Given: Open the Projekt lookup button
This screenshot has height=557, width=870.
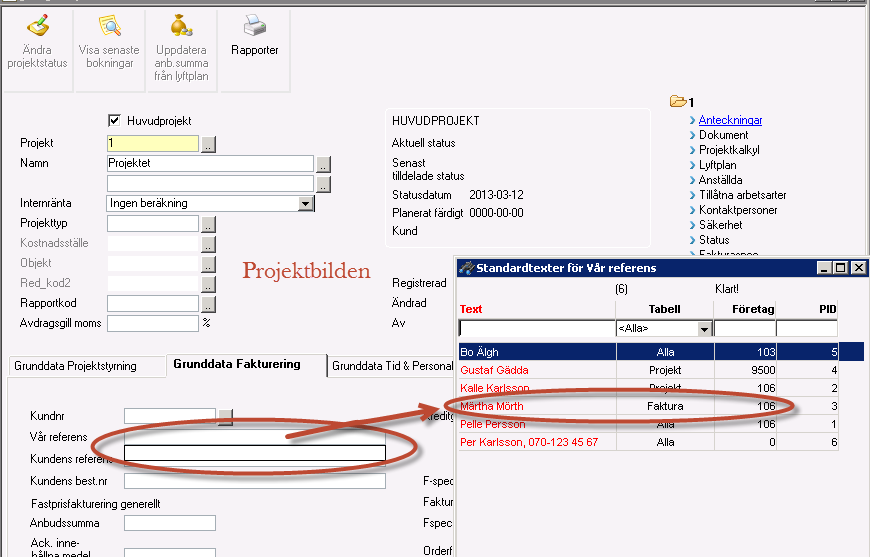Looking at the screenshot, I should pos(208,144).
